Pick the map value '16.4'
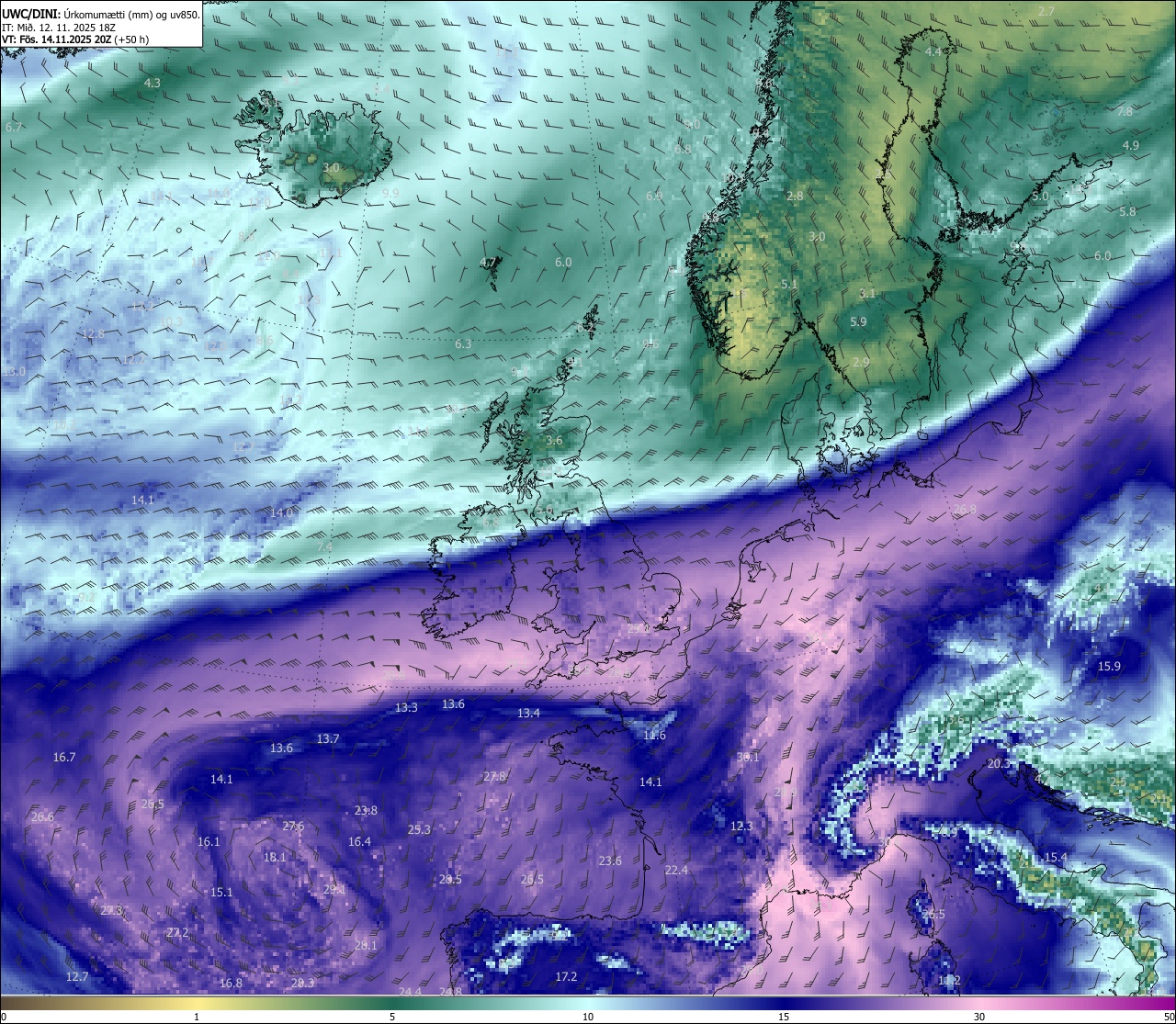The width and height of the screenshot is (1176, 1024). [359, 841]
